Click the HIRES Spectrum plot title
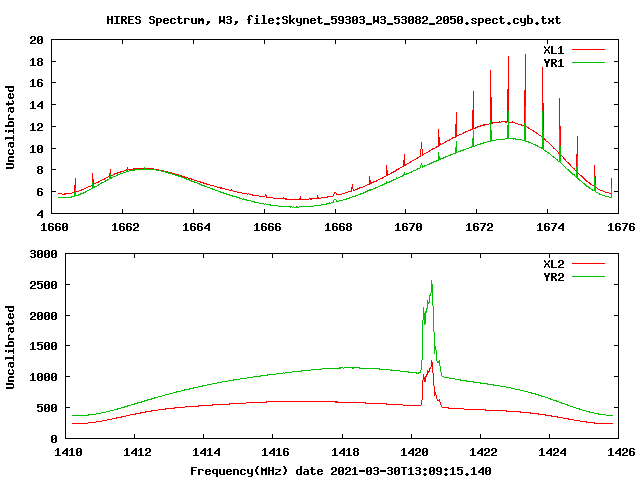The height and width of the screenshot is (480, 640). pyautogui.click(x=333, y=20)
